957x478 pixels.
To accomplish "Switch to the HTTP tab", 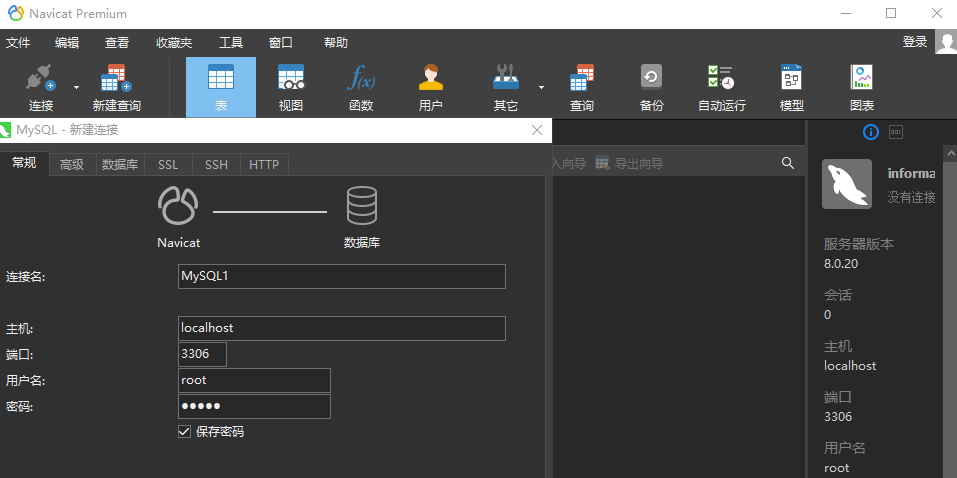I will pyautogui.click(x=264, y=164).
